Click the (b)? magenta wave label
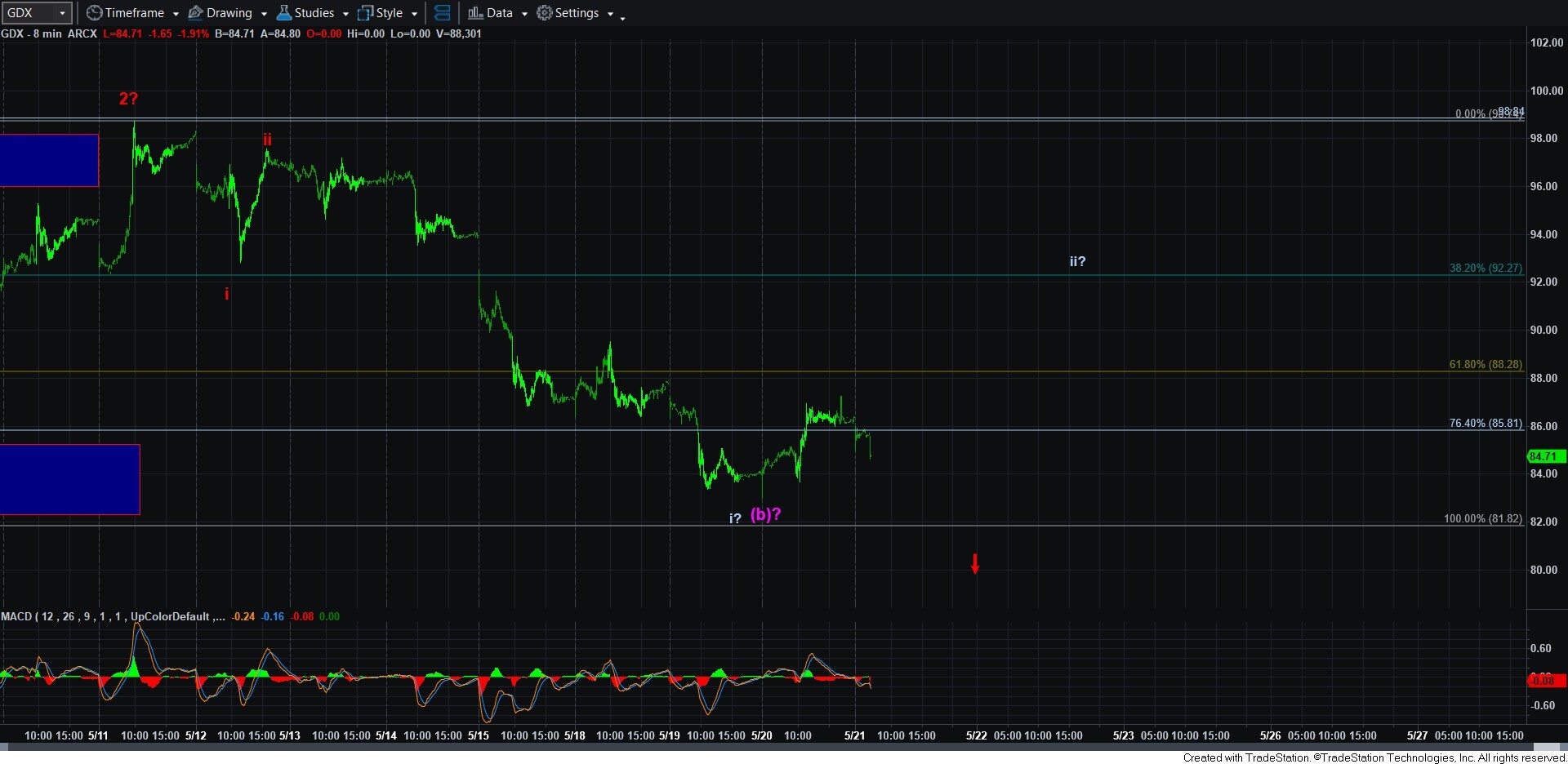The width and height of the screenshot is (1568, 764). pos(766,514)
